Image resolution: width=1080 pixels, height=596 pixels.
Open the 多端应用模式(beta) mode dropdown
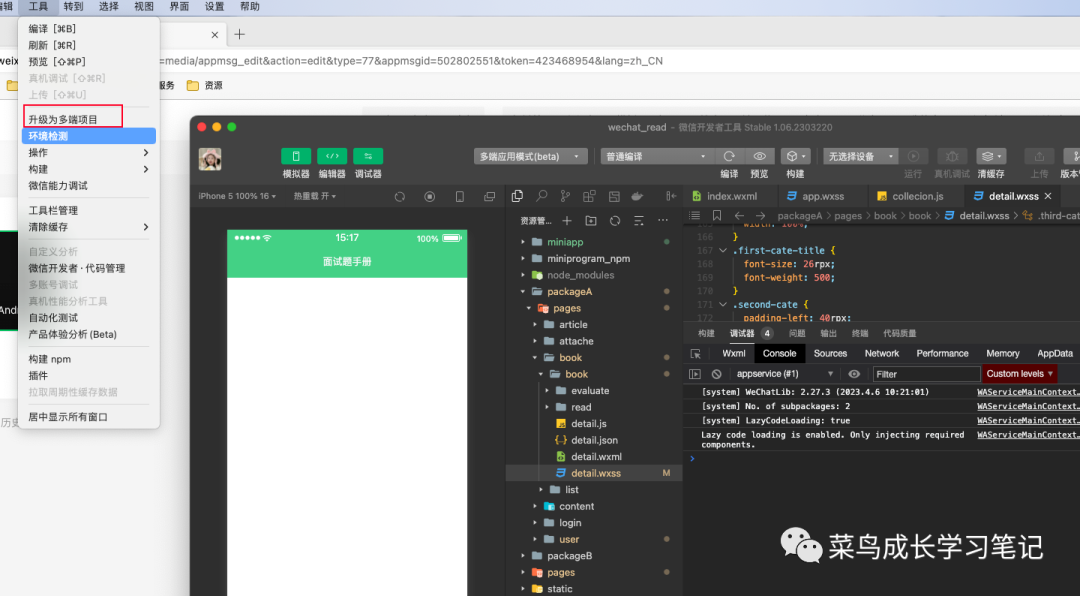pyautogui.click(x=530, y=156)
